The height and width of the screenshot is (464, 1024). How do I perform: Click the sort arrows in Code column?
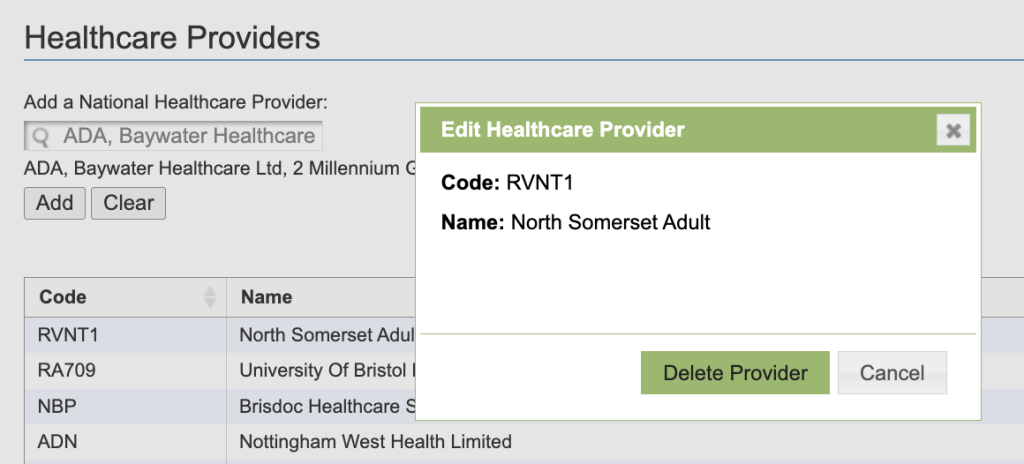[210, 297]
